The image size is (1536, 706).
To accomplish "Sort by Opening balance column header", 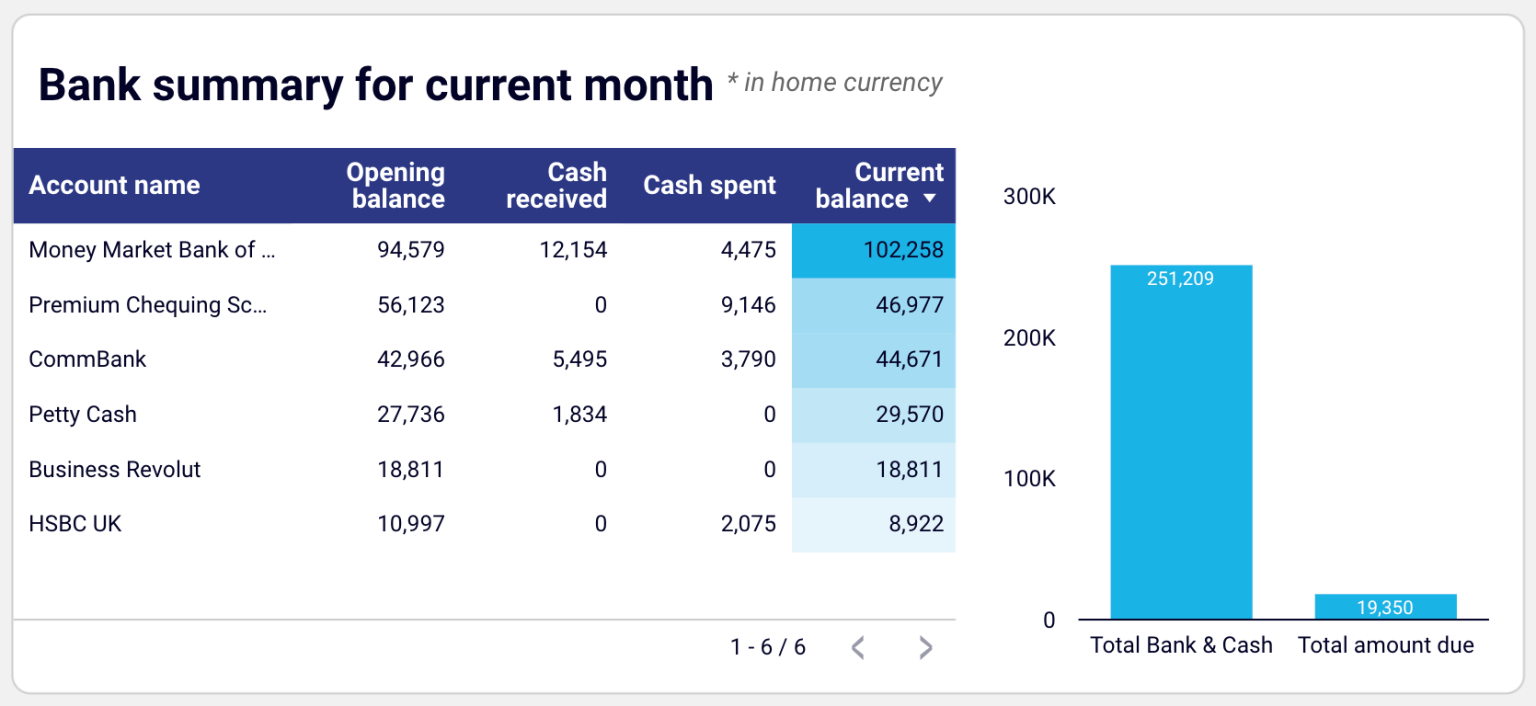I will point(396,185).
